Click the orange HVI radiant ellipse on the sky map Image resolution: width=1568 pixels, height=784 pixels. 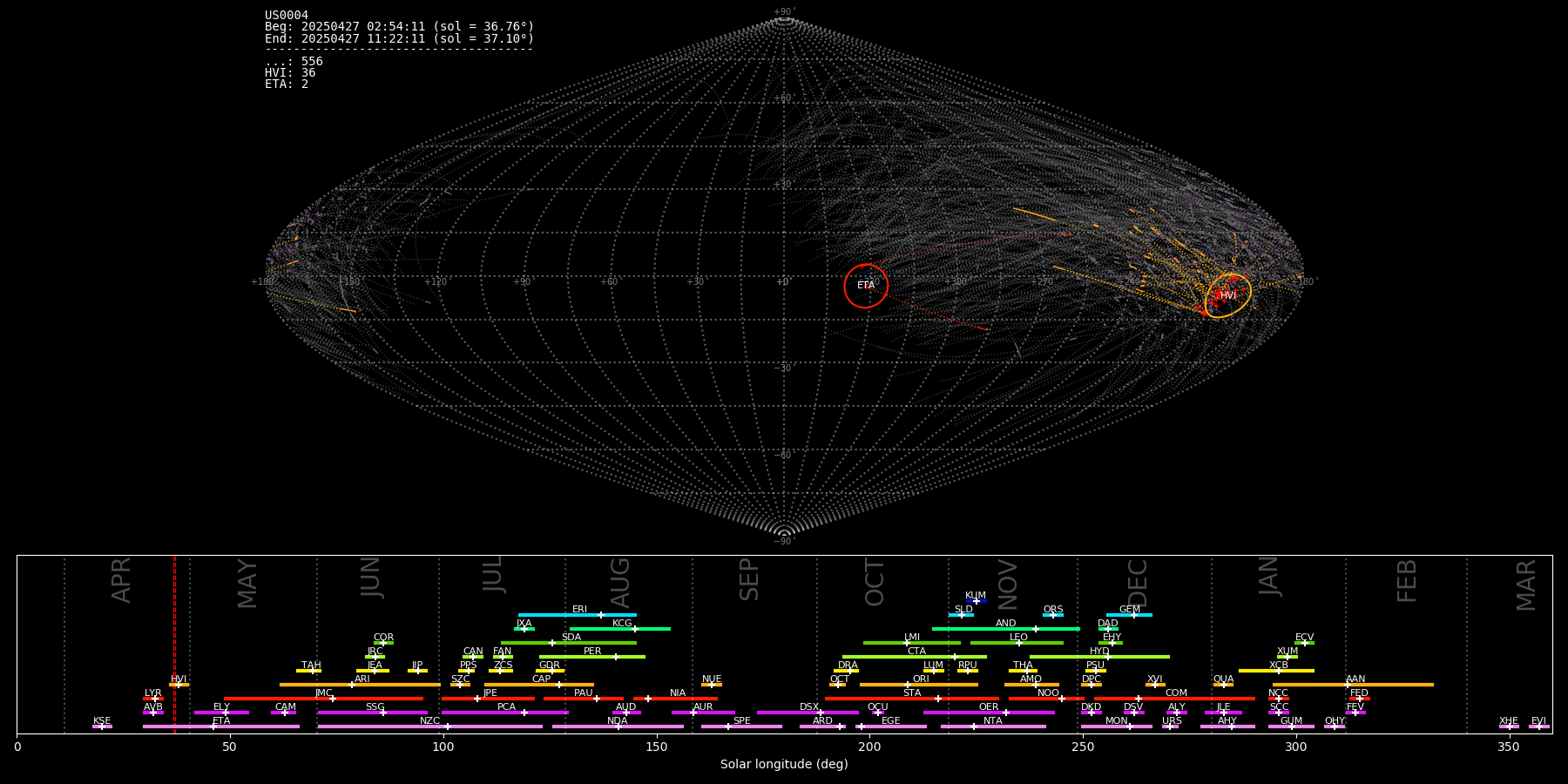coord(1228,295)
